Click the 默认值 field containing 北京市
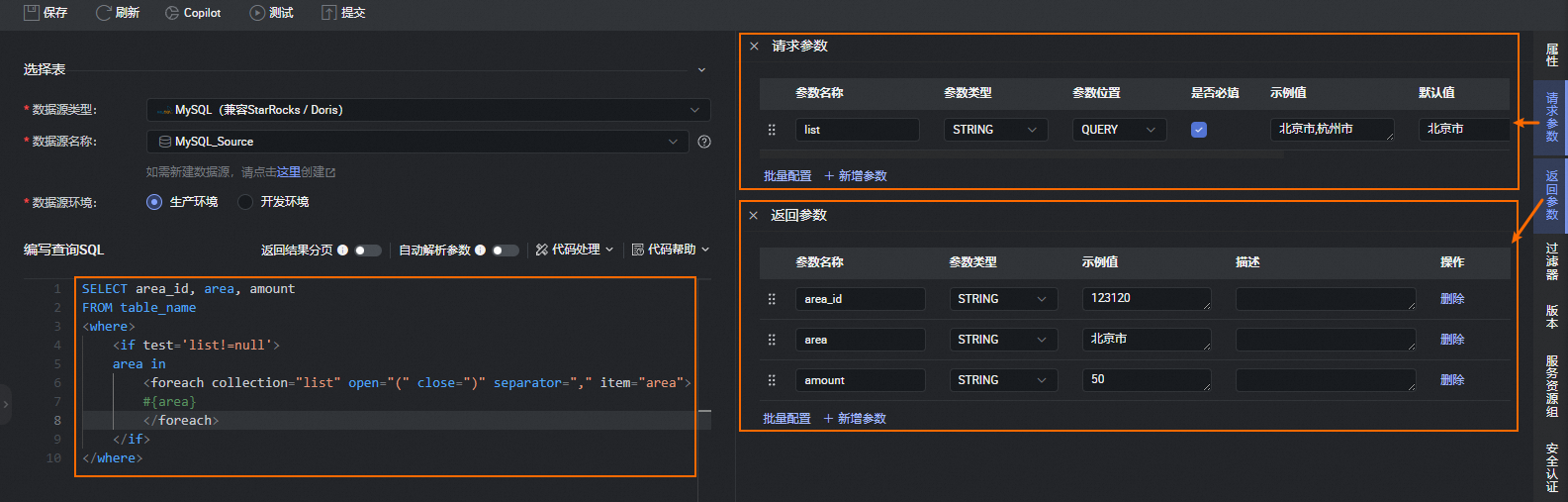Screen dimensions: 1568x502 (1464, 130)
